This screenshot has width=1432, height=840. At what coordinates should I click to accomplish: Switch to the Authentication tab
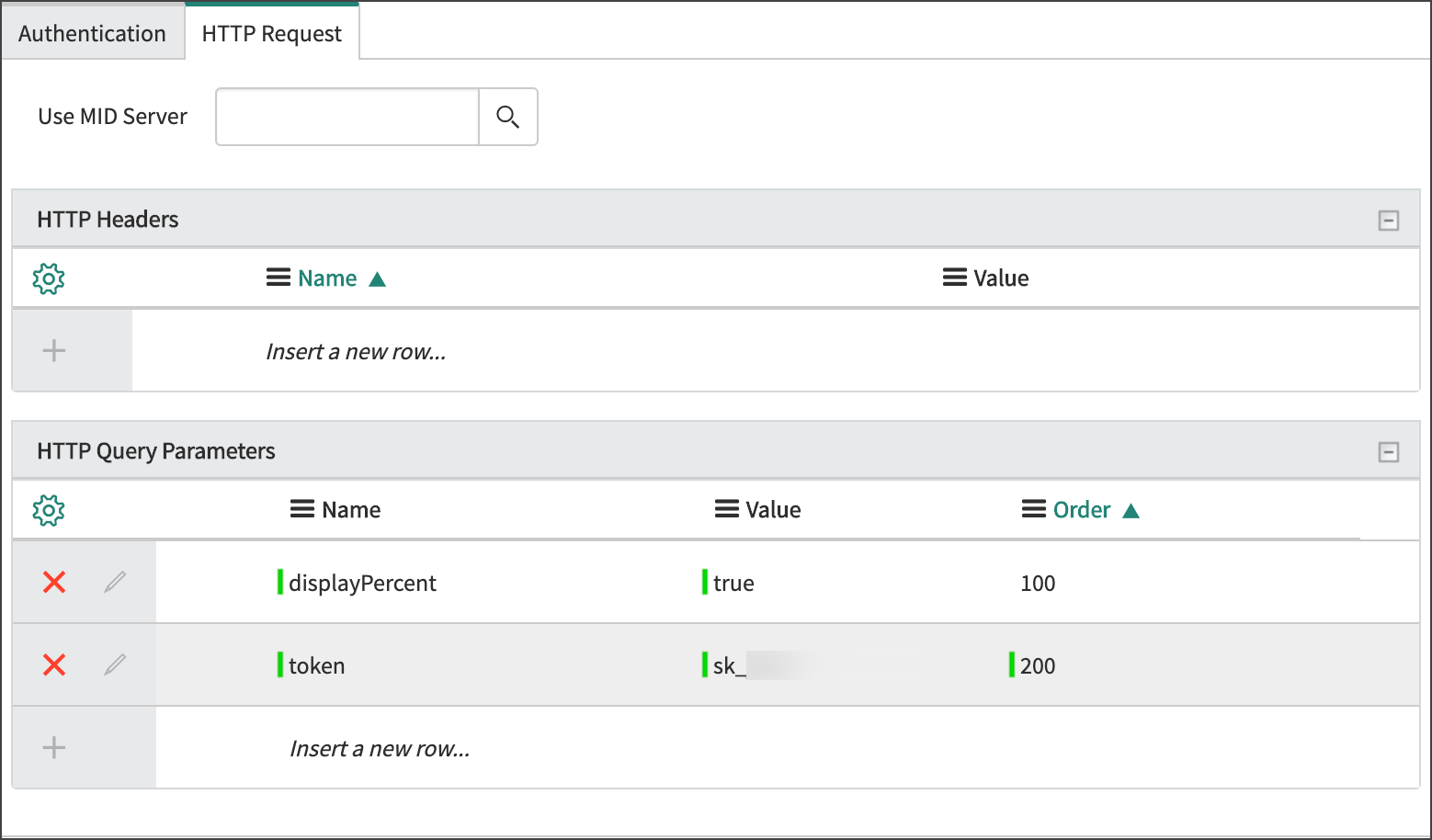pyautogui.click(x=92, y=32)
